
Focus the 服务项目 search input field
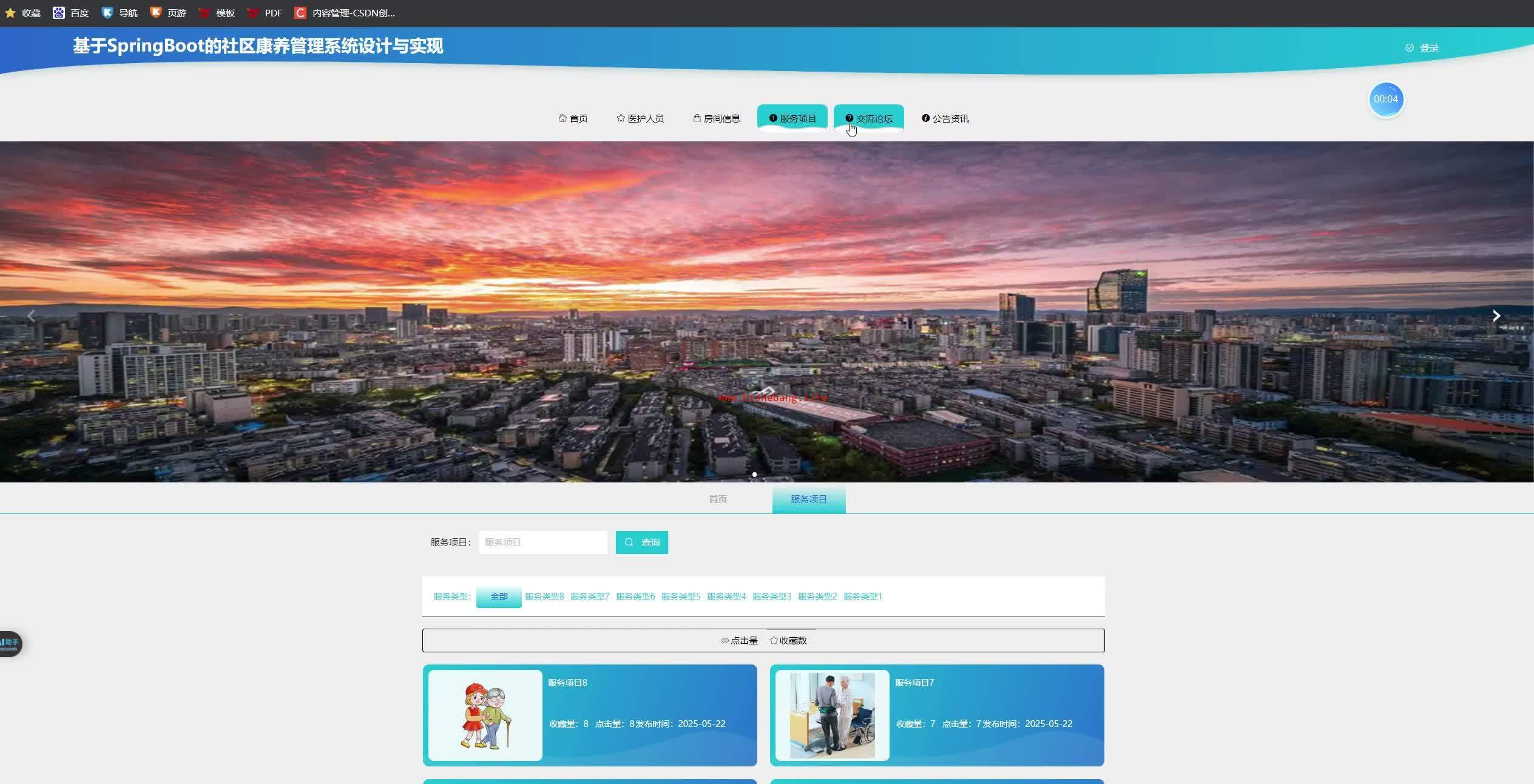pyautogui.click(x=542, y=542)
